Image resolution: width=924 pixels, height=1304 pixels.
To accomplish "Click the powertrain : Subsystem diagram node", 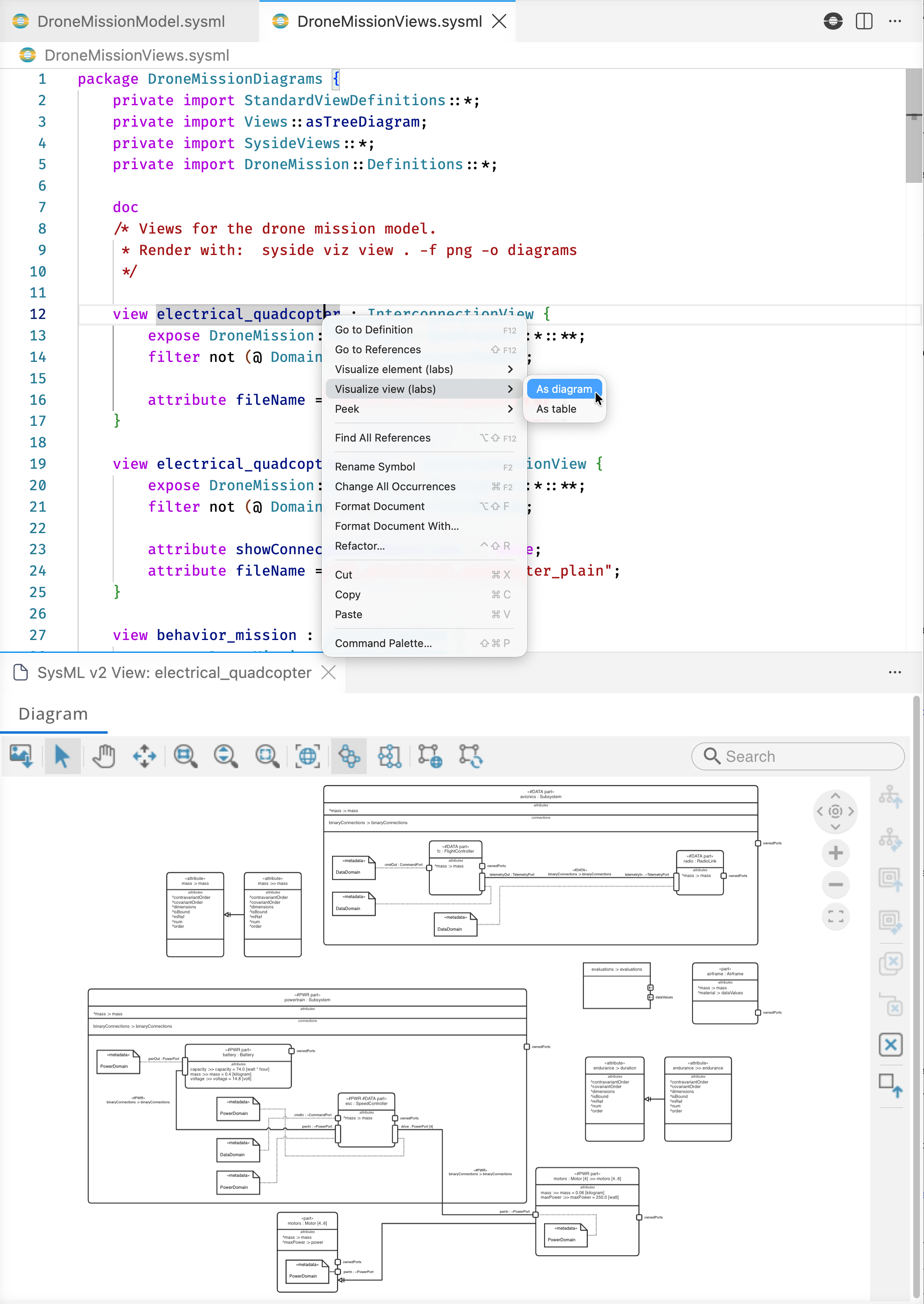I will [x=307, y=1096].
